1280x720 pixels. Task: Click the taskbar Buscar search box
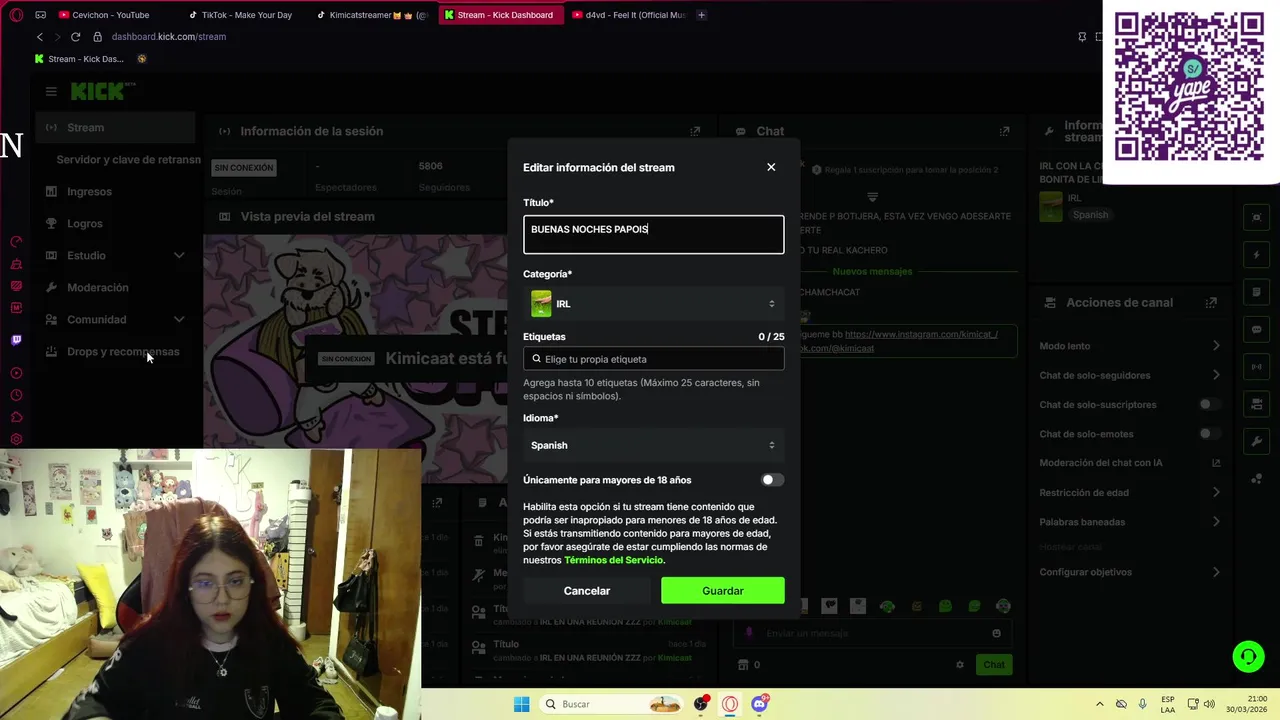[x=613, y=704]
